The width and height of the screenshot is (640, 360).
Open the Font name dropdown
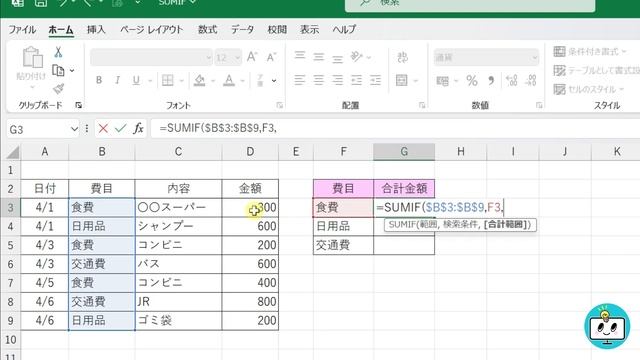(209, 58)
